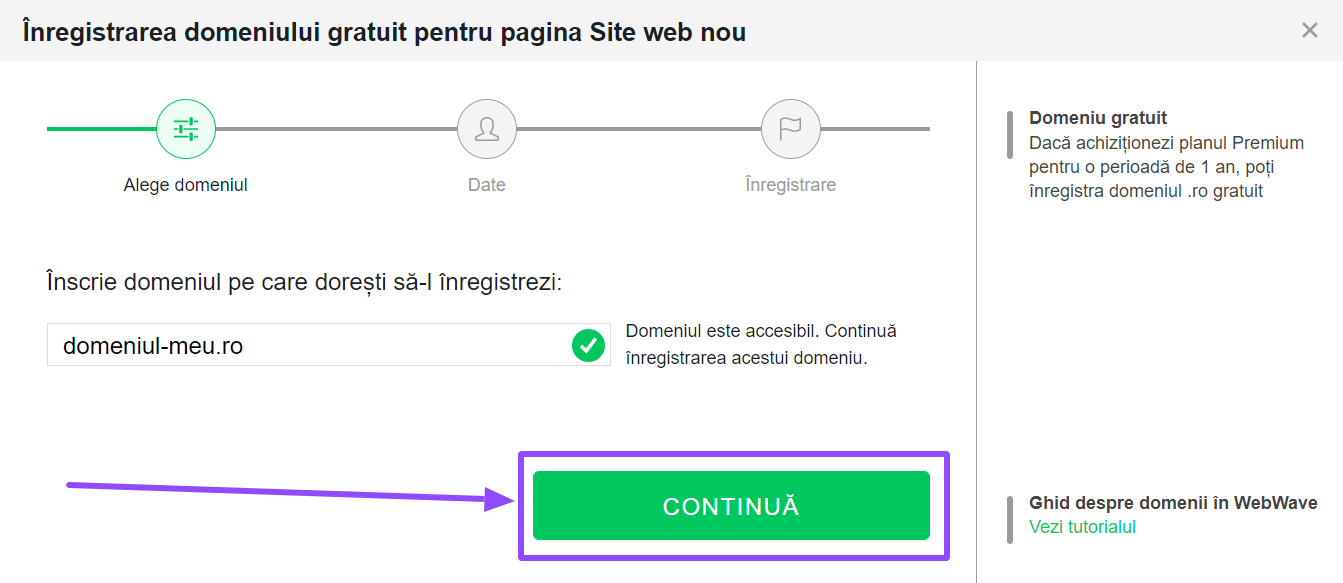Close the domain registration dialog

1310,30
